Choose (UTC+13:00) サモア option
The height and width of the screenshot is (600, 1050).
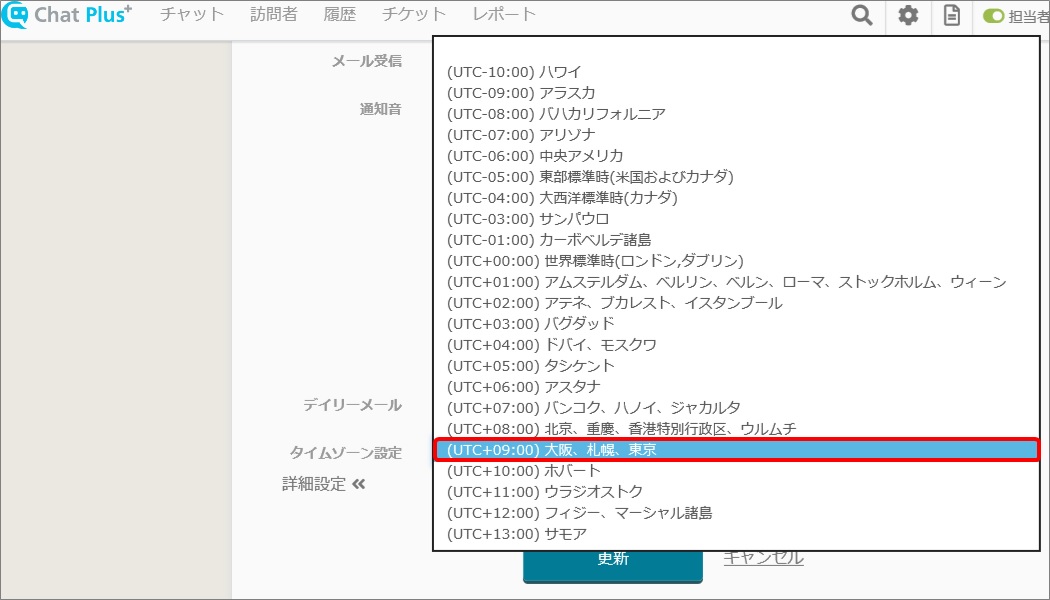(736, 534)
